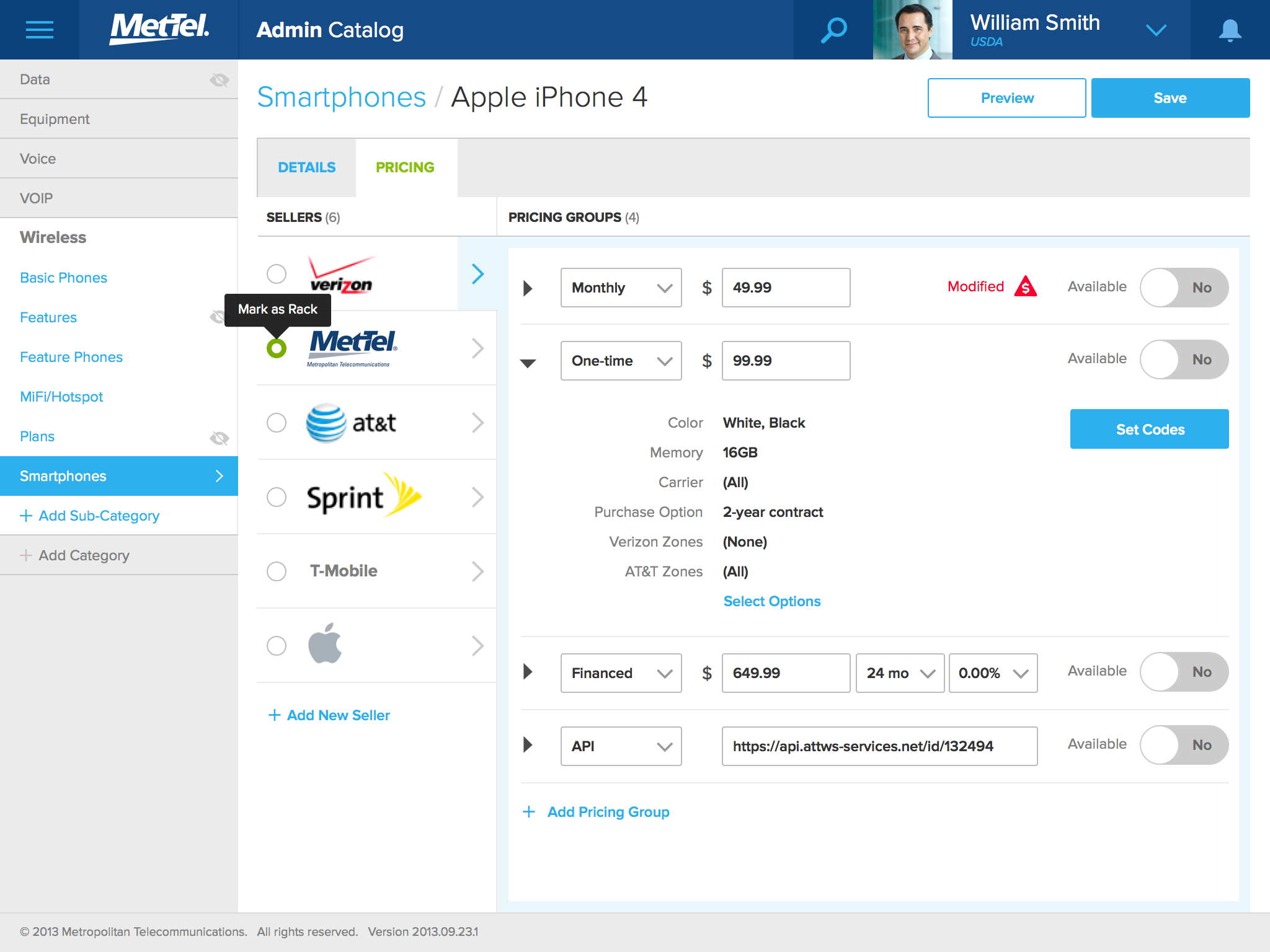Toggle hidden-eye icon next to Plans
The width and height of the screenshot is (1270, 952).
click(x=219, y=438)
